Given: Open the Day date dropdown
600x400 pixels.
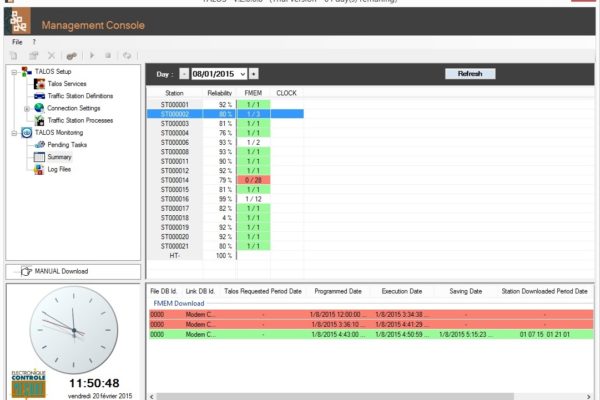Looking at the screenshot, I should pos(243,74).
